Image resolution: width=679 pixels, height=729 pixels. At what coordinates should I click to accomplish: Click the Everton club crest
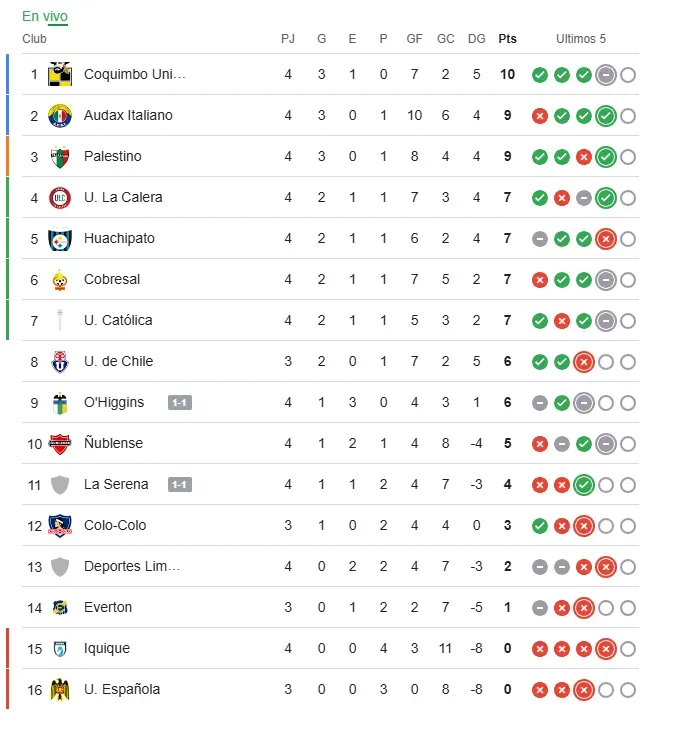(60, 607)
